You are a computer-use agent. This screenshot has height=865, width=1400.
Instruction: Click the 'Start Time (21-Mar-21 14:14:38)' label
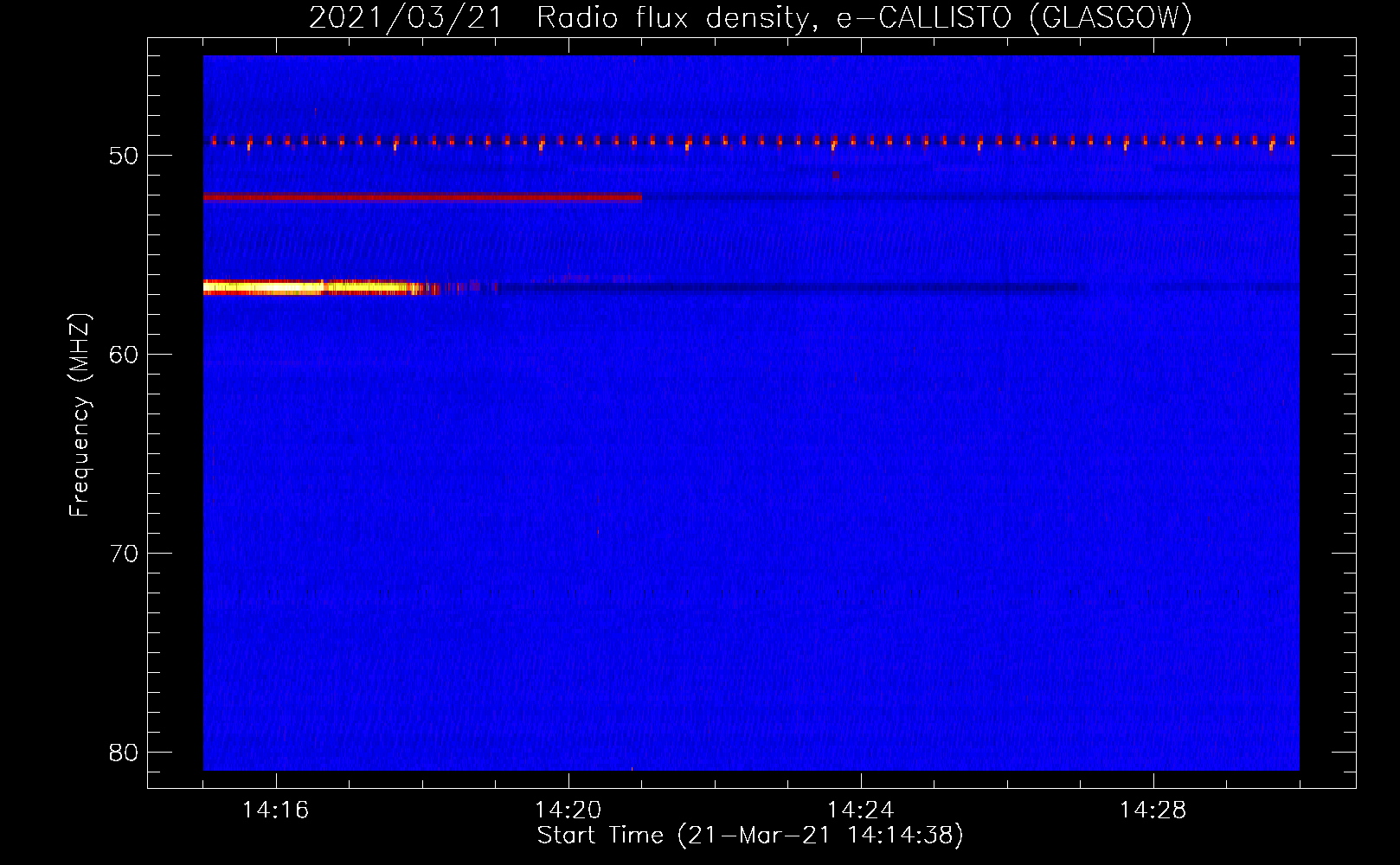(x=750, y=836)
